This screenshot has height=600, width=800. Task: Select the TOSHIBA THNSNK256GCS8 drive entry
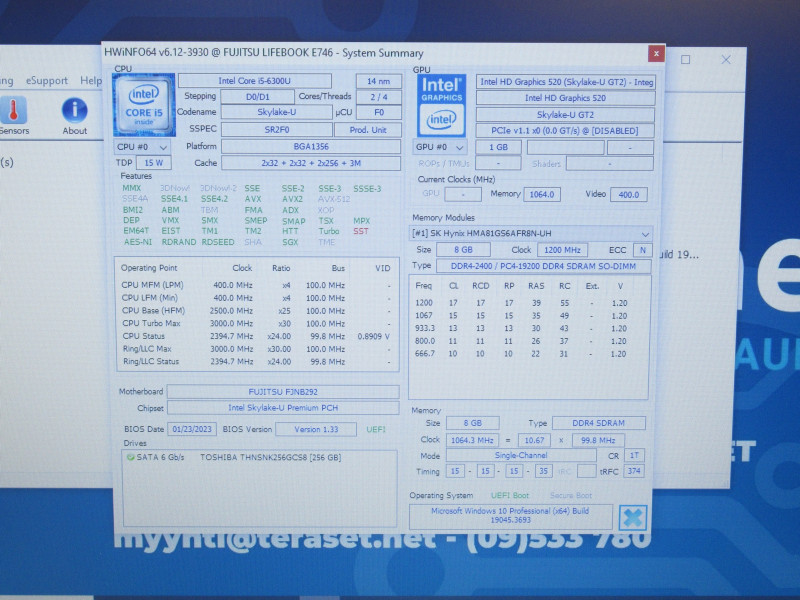coord(270,457)
